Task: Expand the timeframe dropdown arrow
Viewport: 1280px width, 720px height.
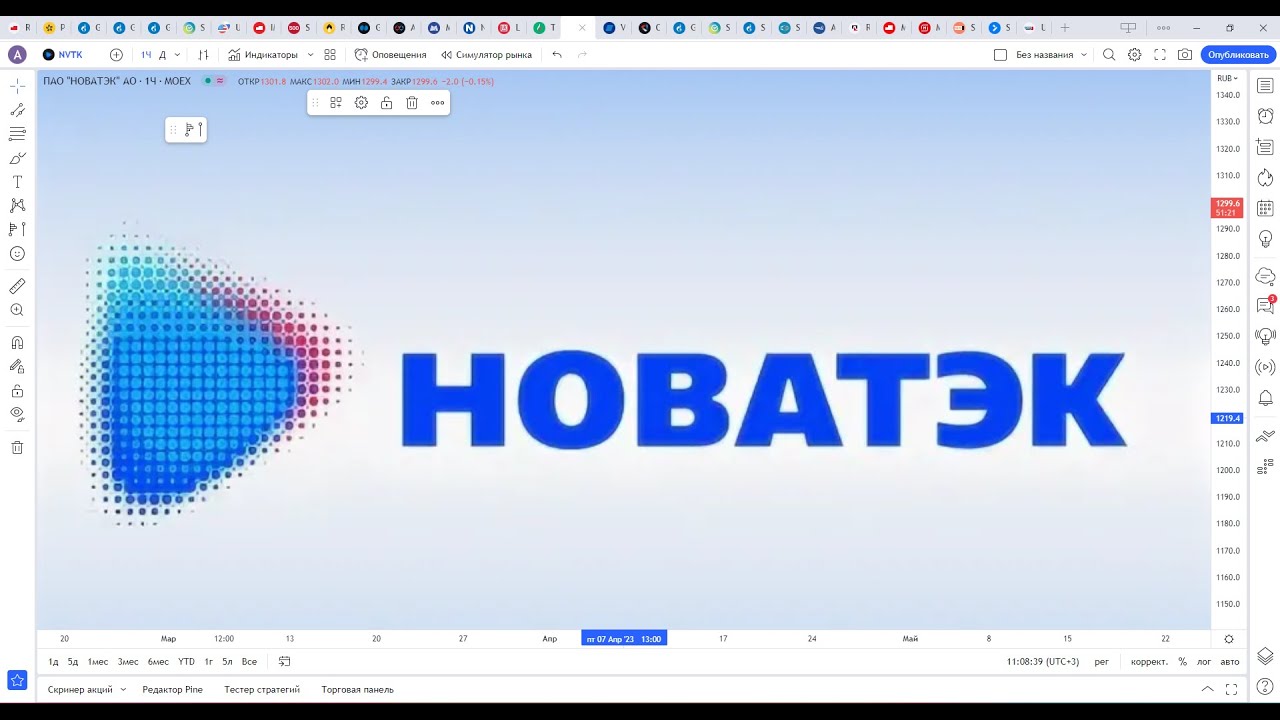Action: tap(178, 55)
